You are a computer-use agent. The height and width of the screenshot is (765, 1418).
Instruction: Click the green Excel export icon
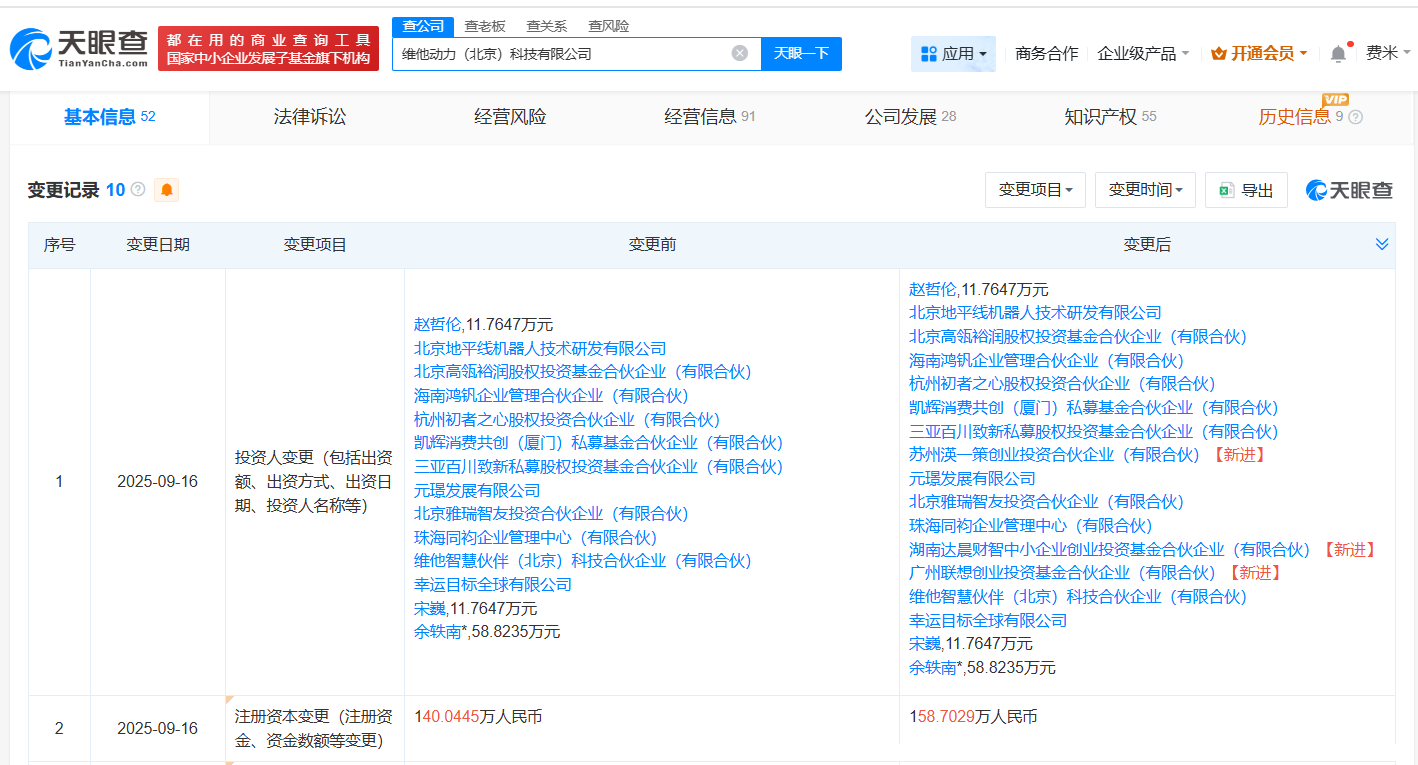coord(1226,189)
